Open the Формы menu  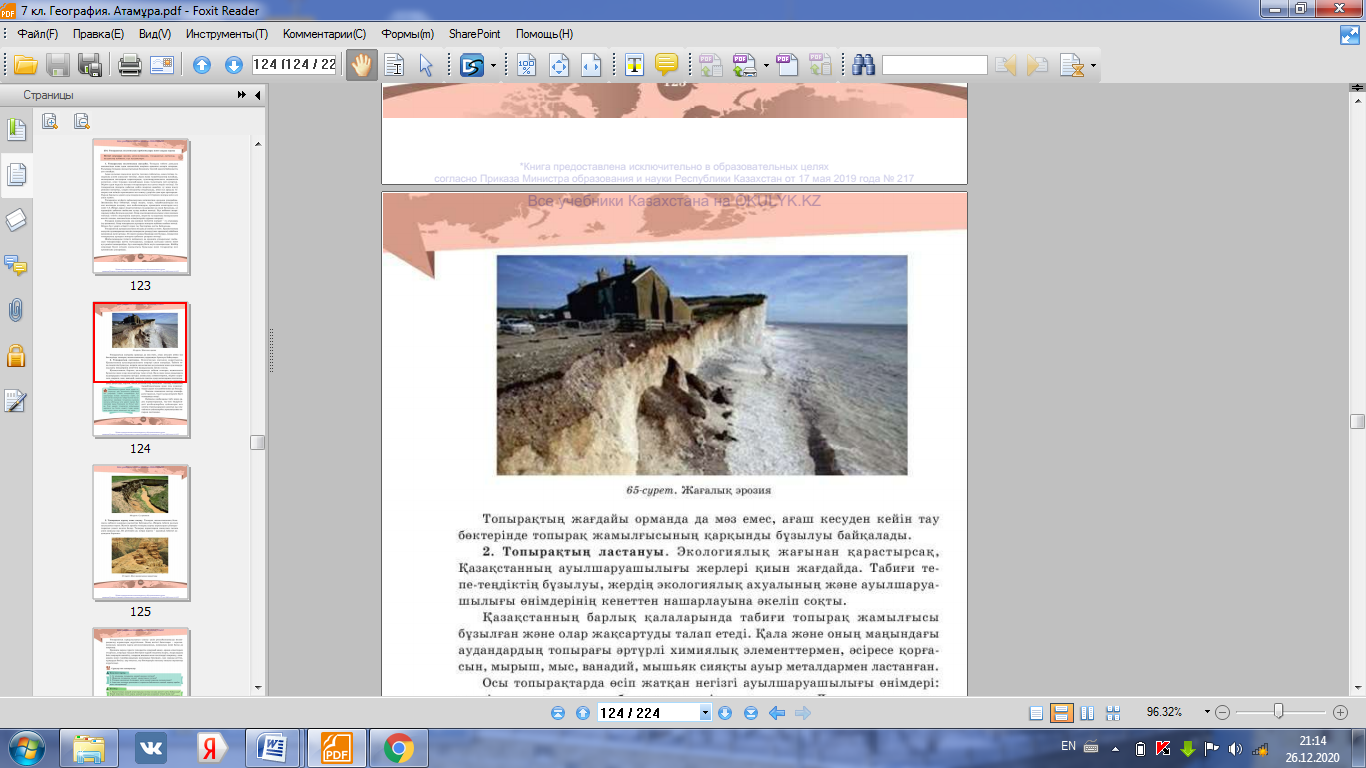click(408, 34)
